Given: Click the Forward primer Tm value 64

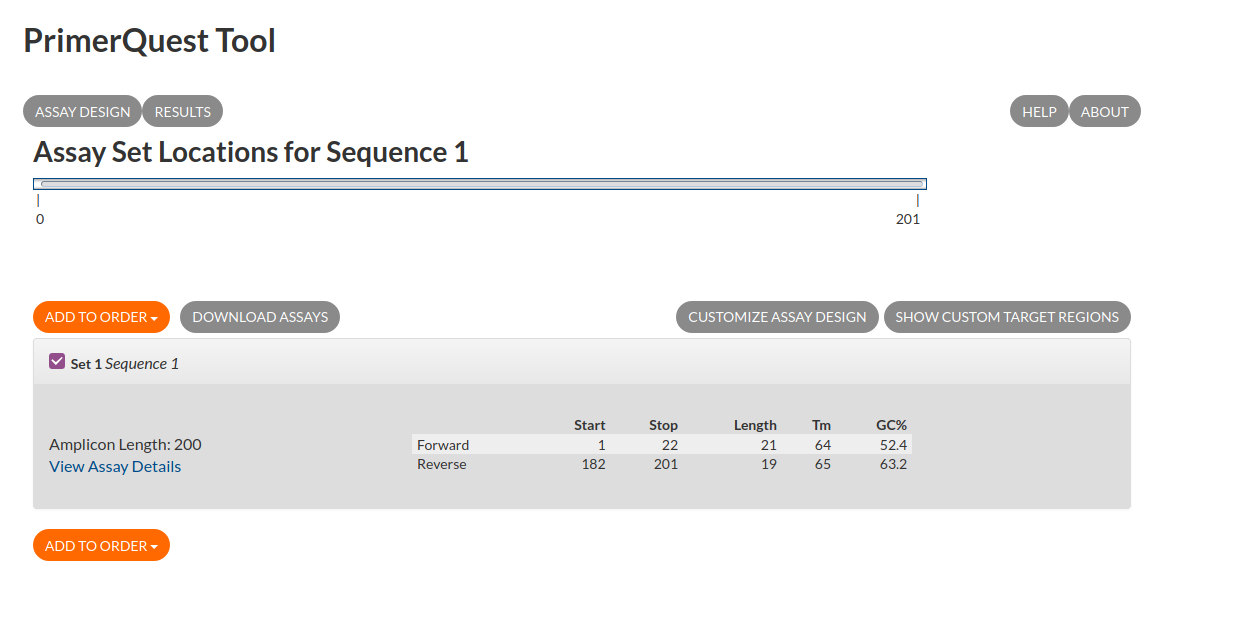Looking at the screenshot, I should click(x=823, y=445).
